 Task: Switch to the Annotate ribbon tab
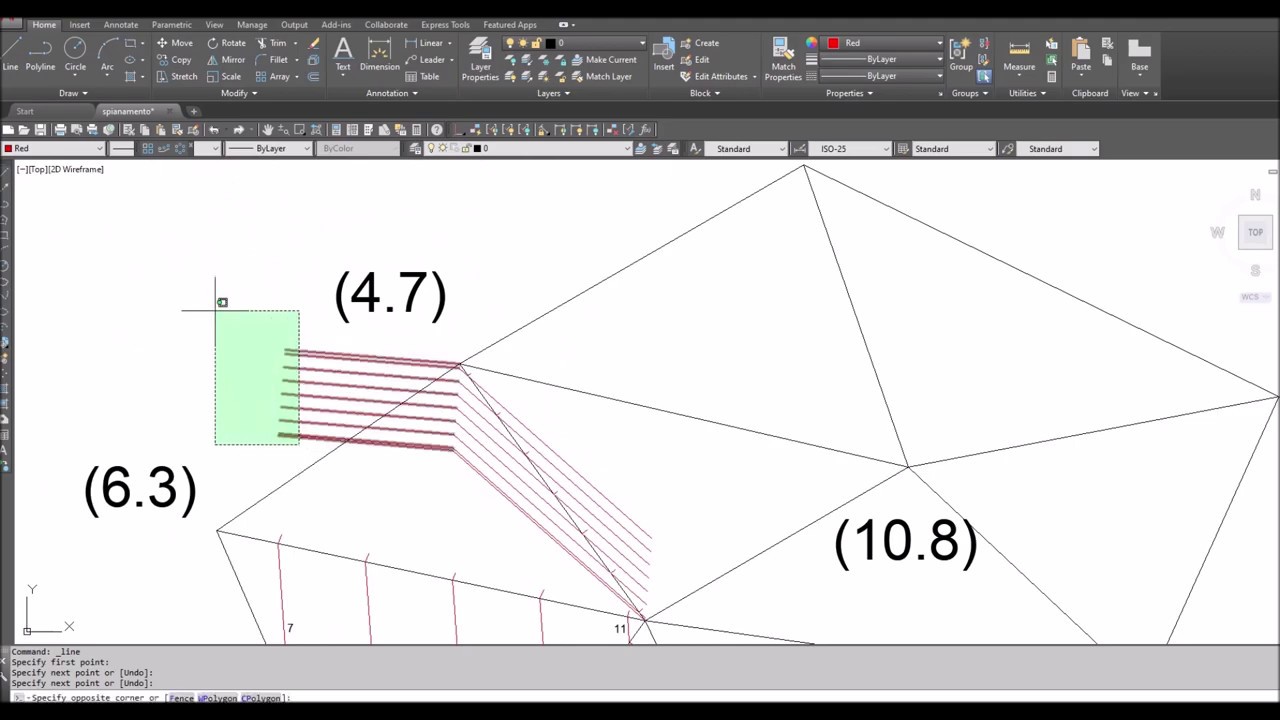tap(121, 24)
